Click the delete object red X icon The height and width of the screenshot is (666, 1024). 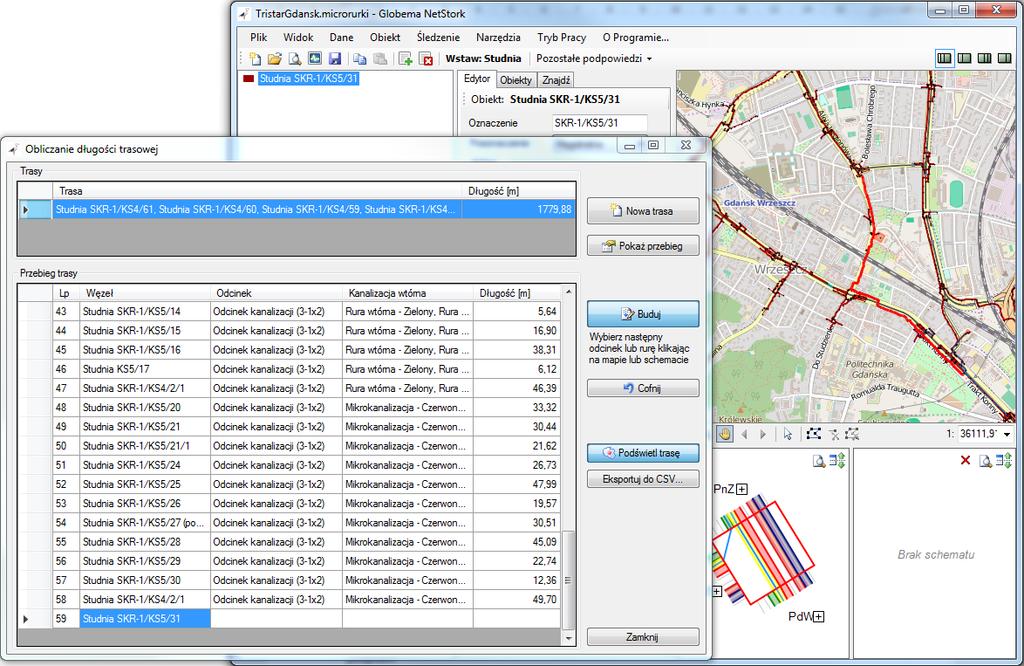pos(426,59)
